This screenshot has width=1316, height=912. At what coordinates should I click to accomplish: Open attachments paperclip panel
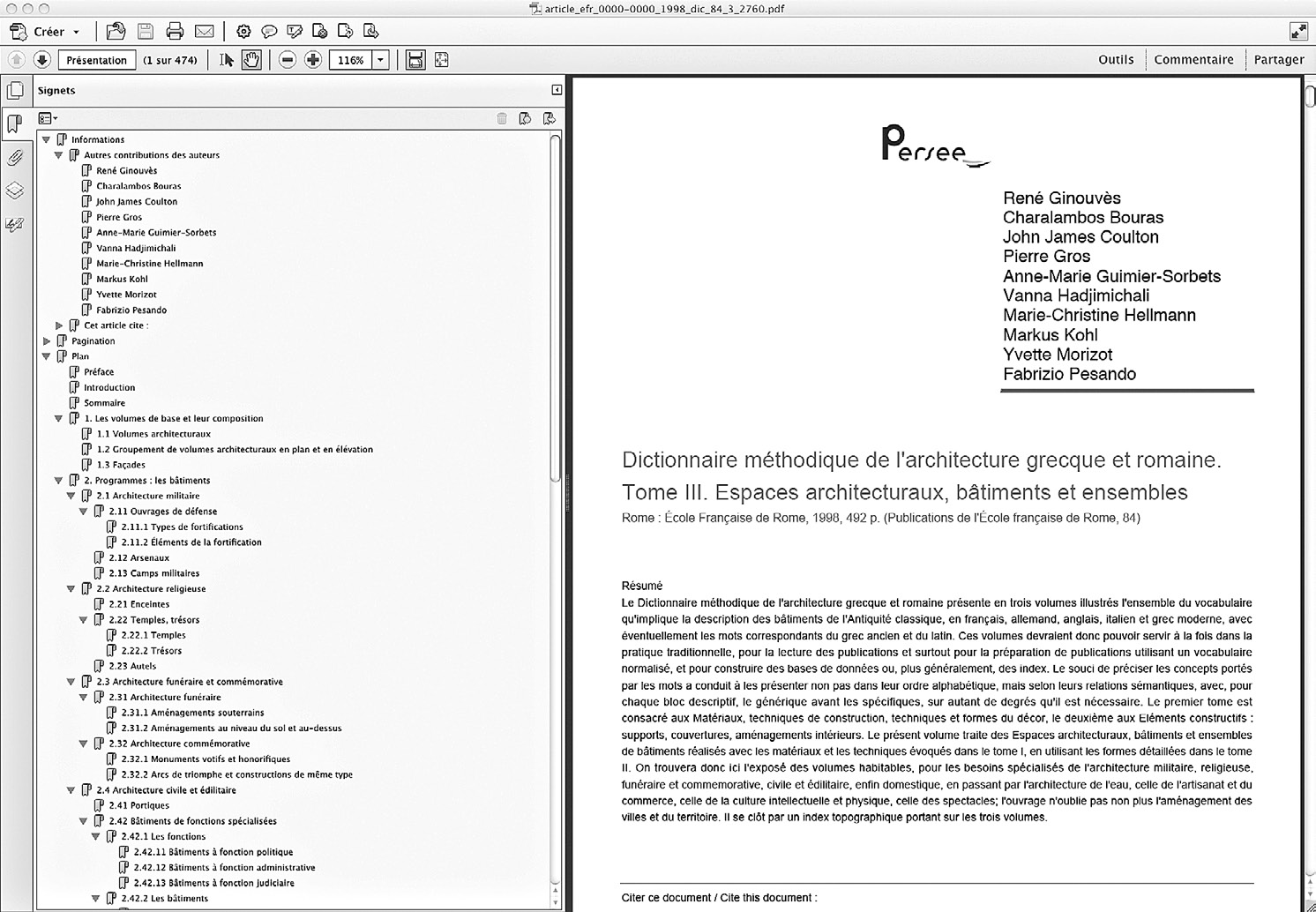[x=15, y=158]
